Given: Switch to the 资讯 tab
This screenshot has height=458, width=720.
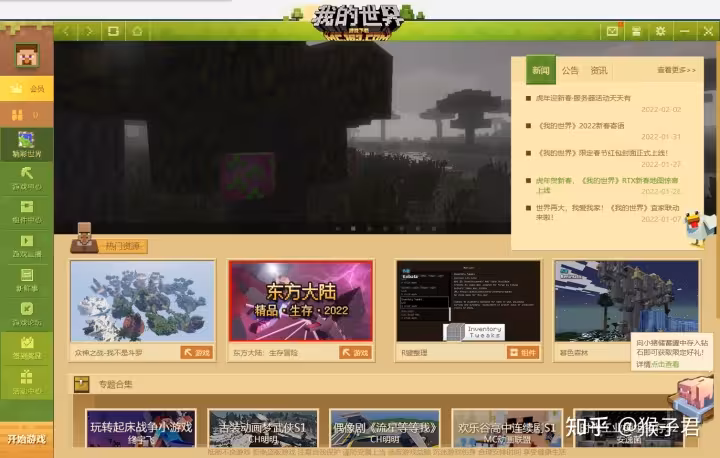Looking at the screenshot, I should 599,70.
